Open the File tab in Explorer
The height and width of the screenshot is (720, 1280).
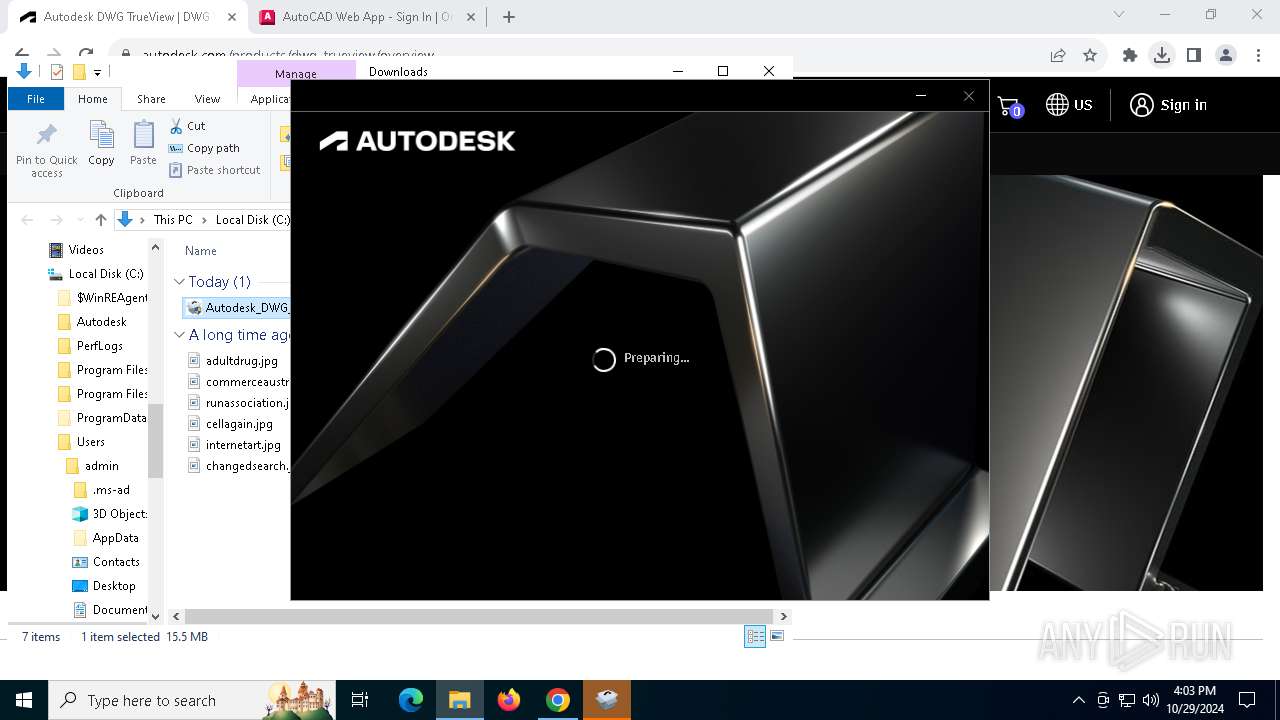pos(36,99)
